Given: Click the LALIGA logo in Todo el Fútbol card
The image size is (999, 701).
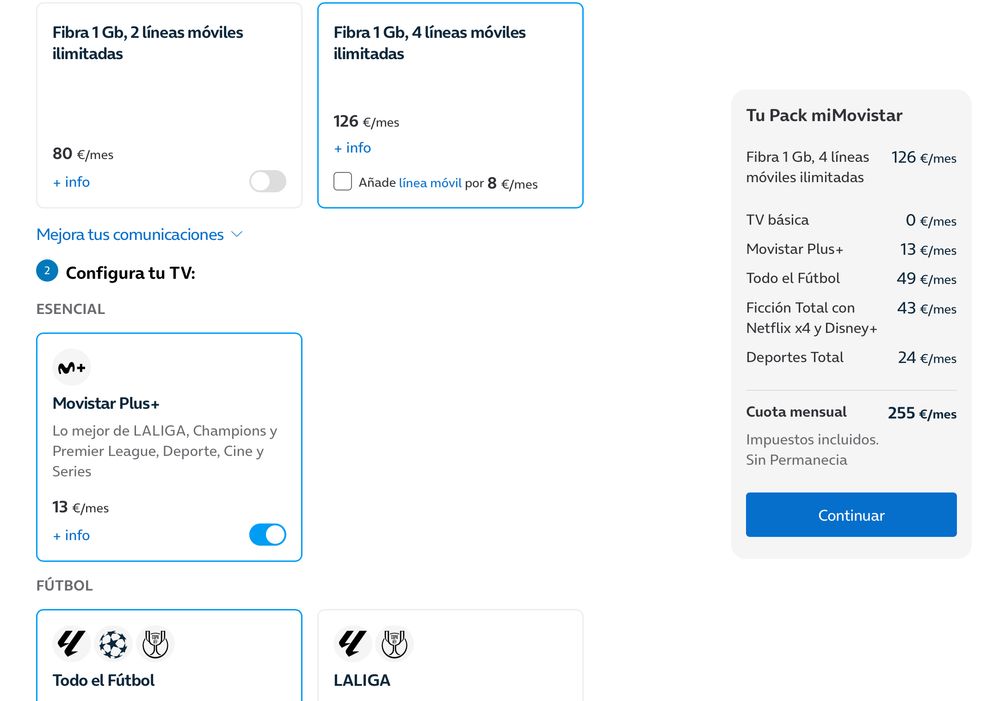Looking at the screenshot, I should point(71,643).
